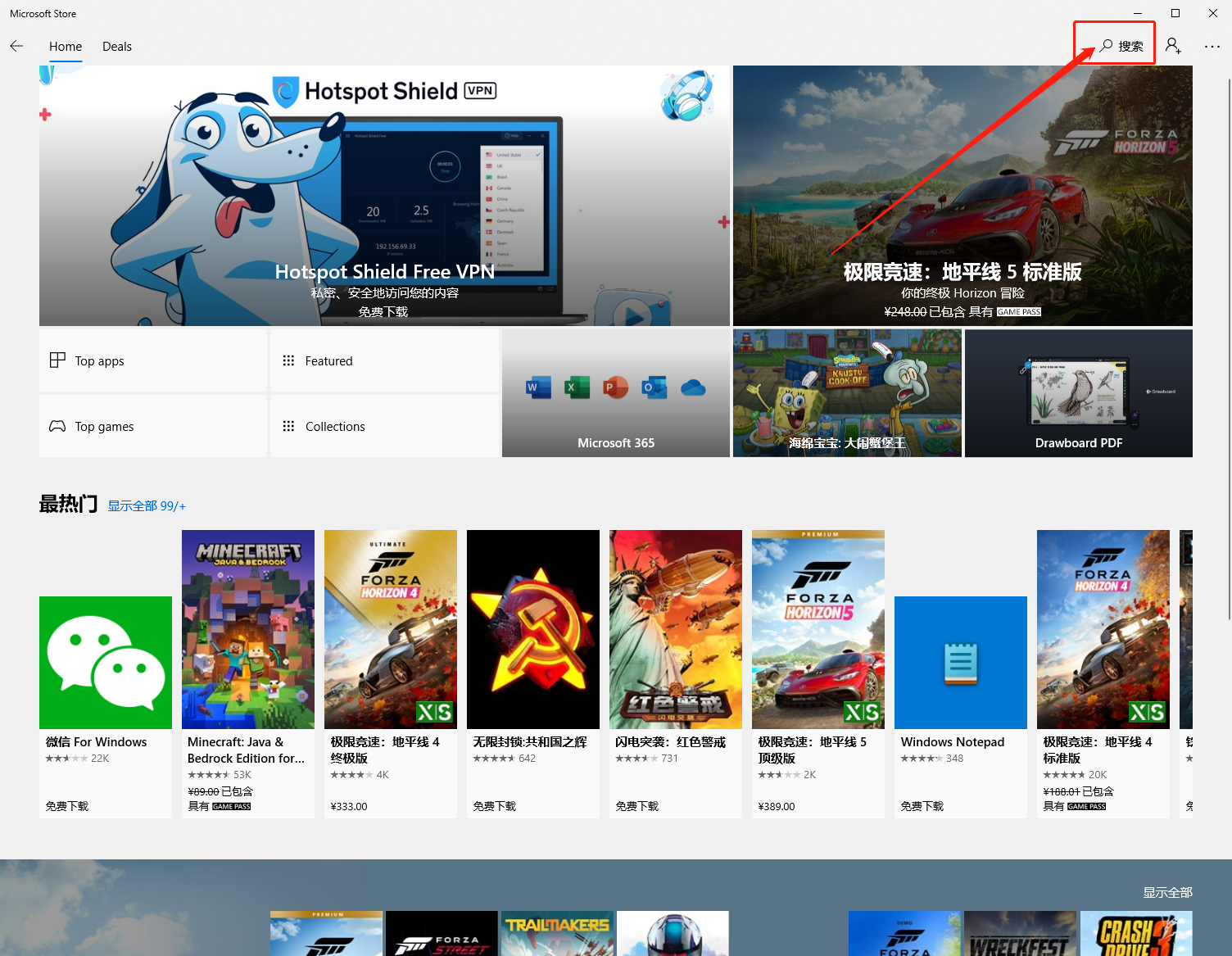Viewport: 1232px width, 956px height.
Task: Click the account sign-in icon
Action: tap(1173, 46)
